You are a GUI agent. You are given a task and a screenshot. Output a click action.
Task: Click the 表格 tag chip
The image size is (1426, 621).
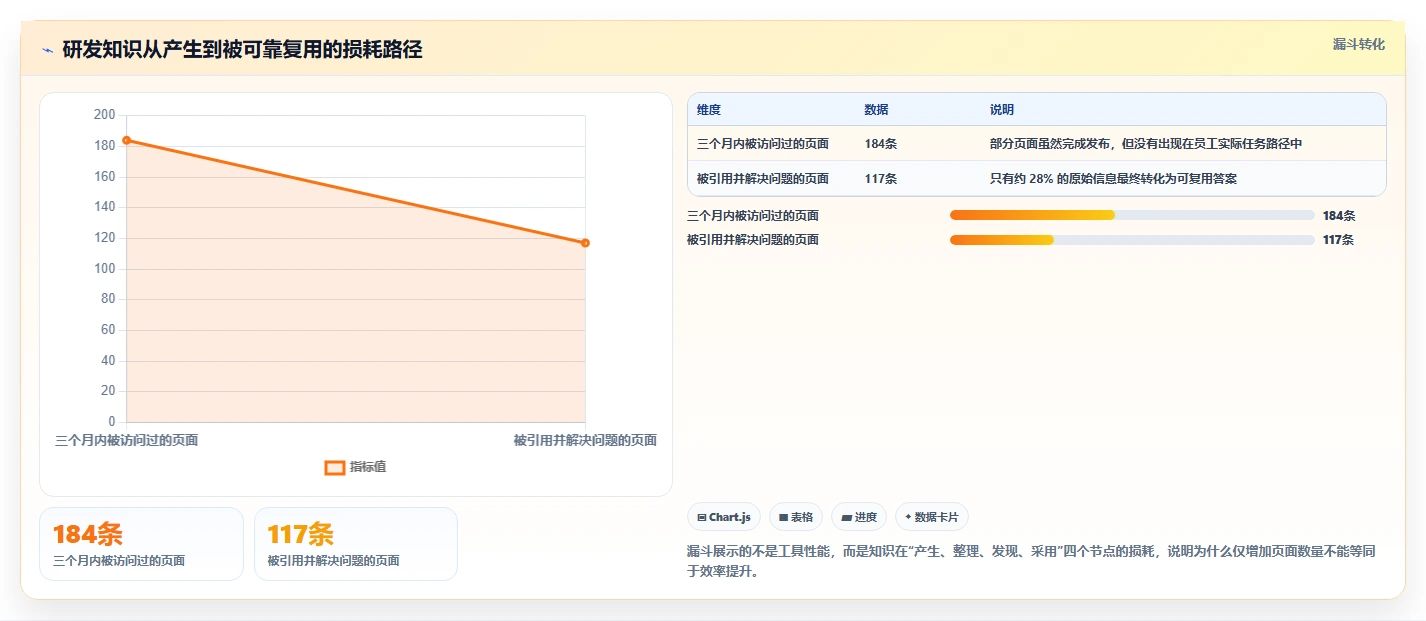click(x=796, y=517)
